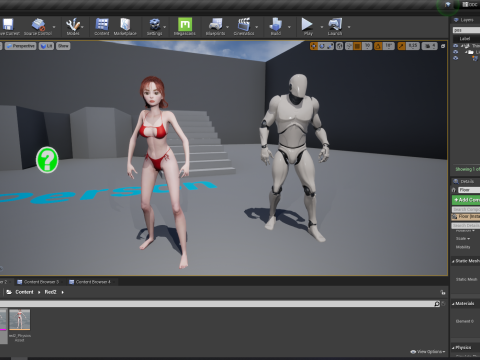Viewport: 480px width, 360px height.
Task: Click the Red2 folder breadcrumb
Action: click(x=50, y=292)
